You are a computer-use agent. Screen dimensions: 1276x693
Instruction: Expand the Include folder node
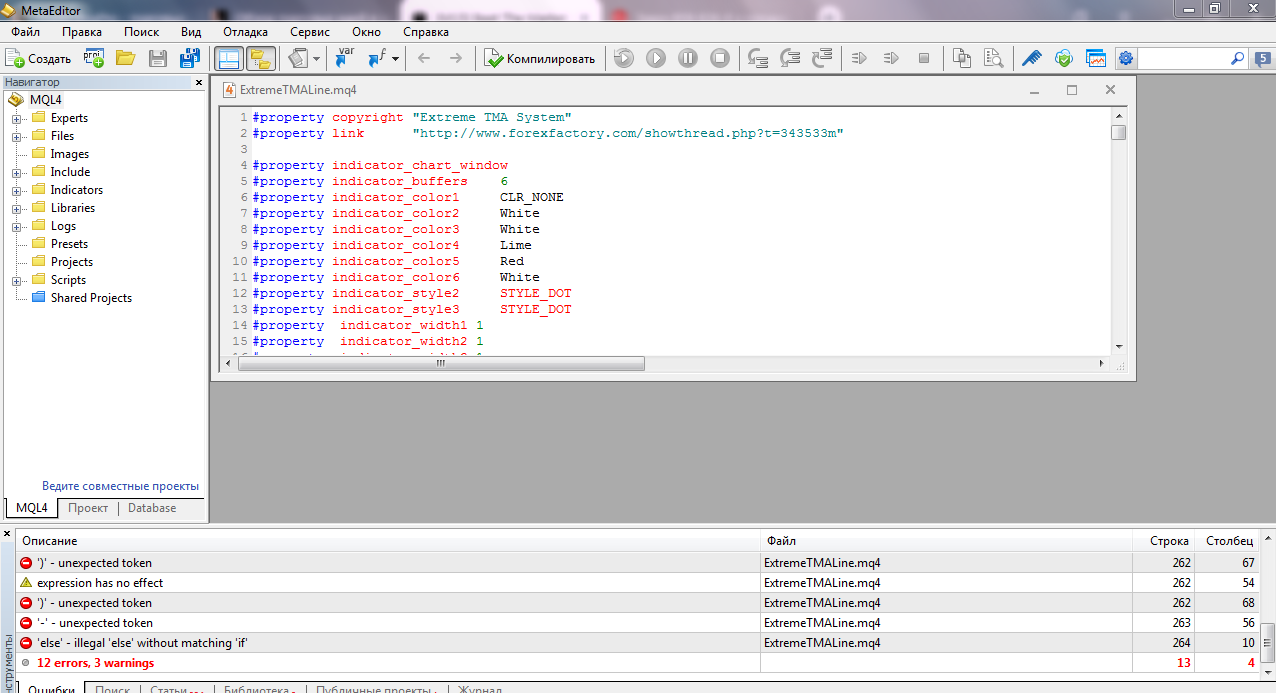coord(17,172)
